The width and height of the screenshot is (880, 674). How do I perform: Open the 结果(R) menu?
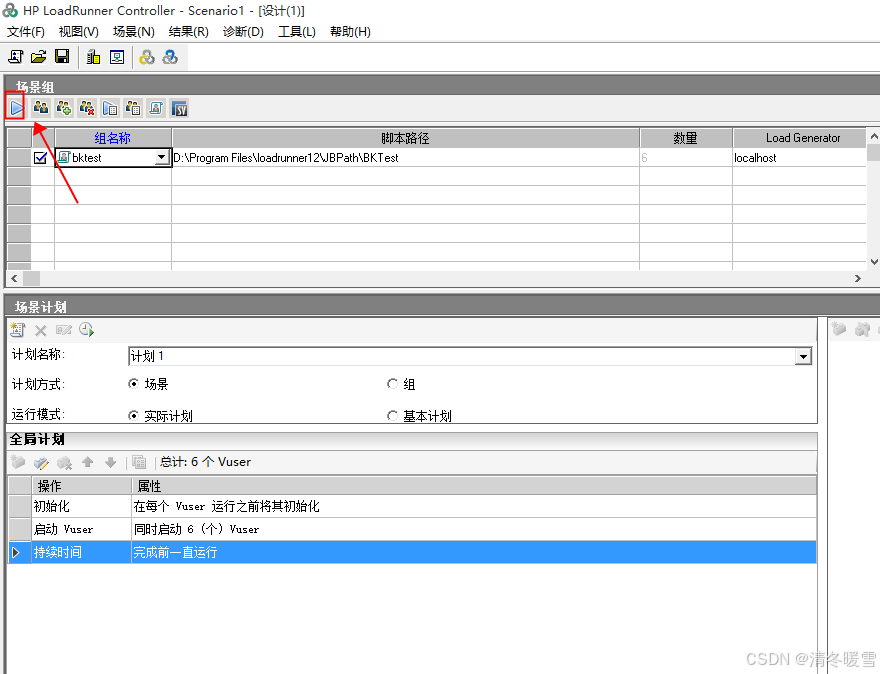click(189, 32)
